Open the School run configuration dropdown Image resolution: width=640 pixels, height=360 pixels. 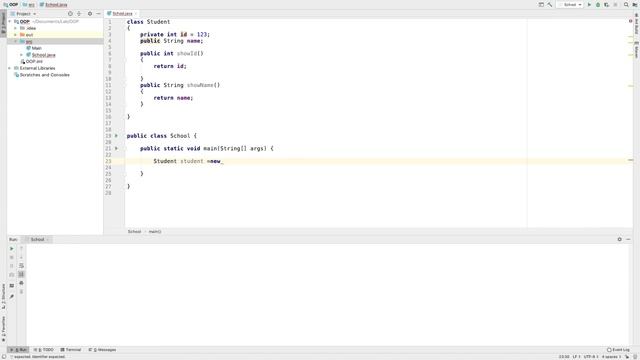571,4
